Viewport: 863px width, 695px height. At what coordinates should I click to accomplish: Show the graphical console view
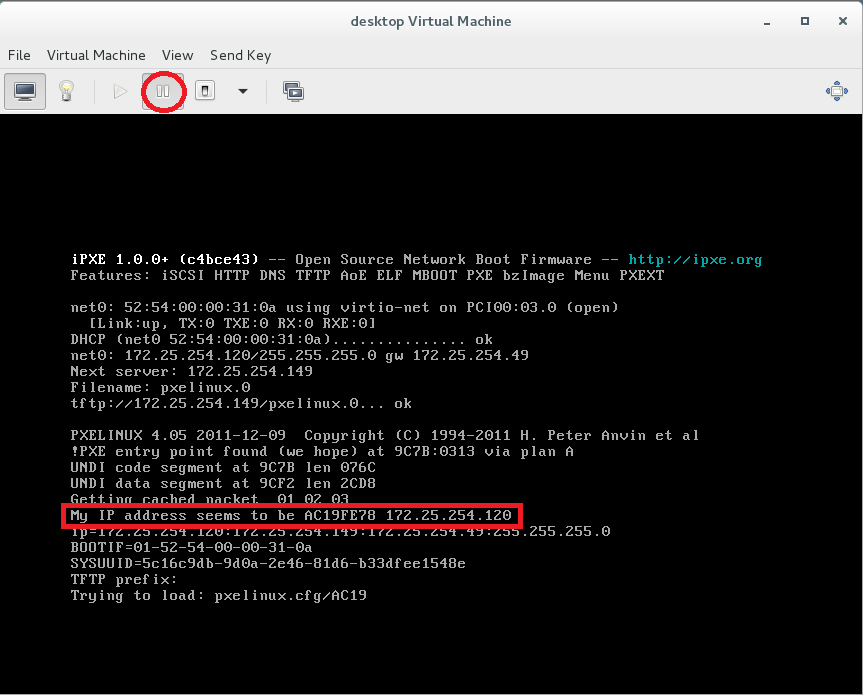[x=25, y=91]
